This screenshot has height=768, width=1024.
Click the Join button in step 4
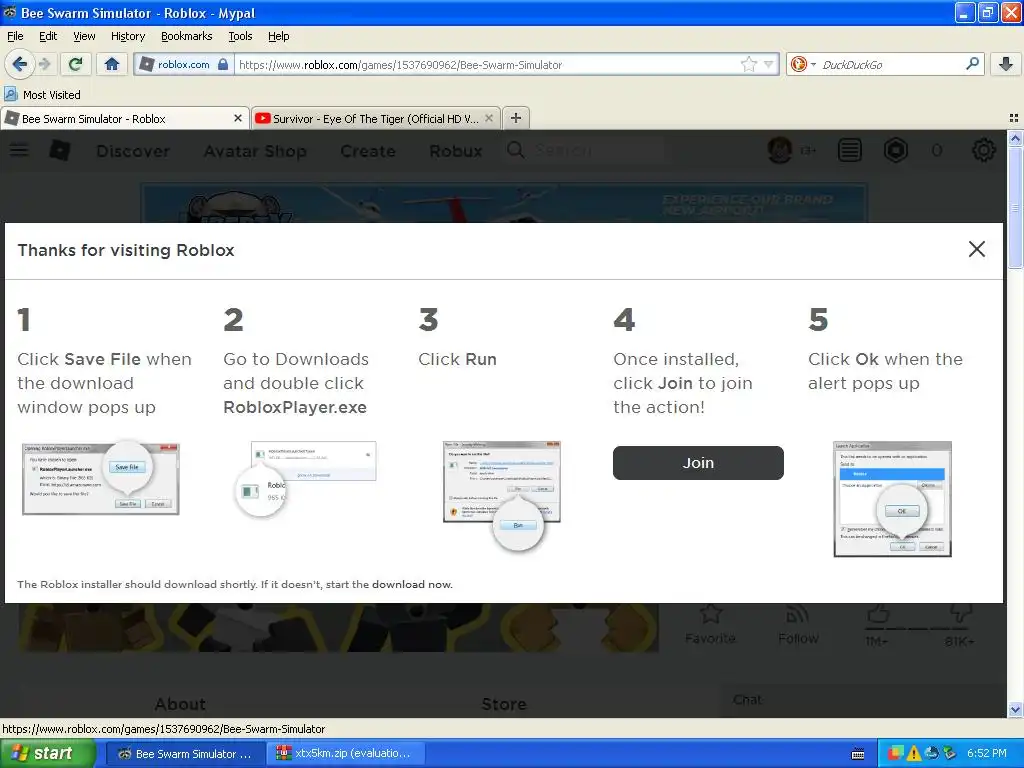tap(697, 462)
